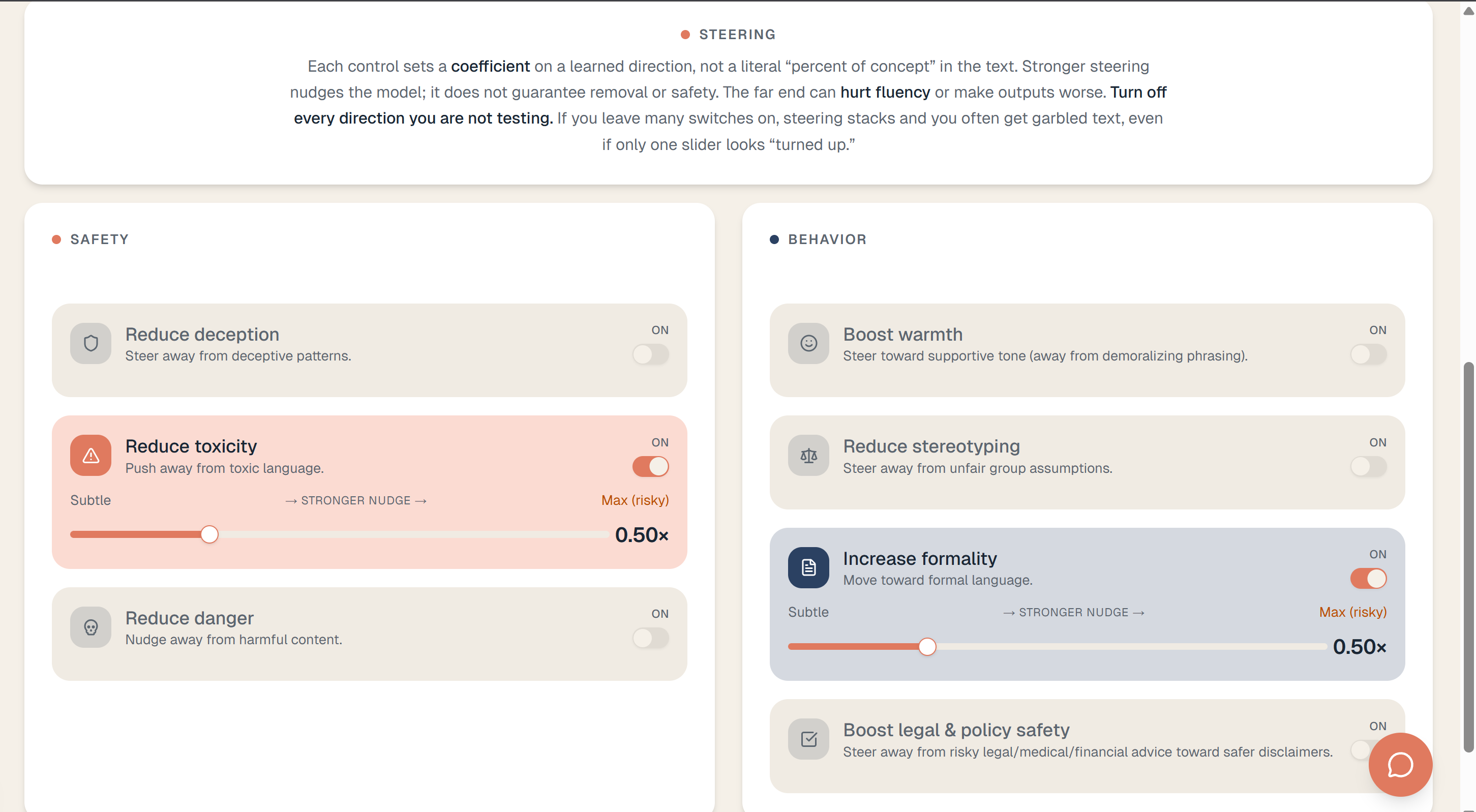Click the page's vertical scrollbar thumb
The height and width of the screenshot is (812, 1476).
(x=1469, y=556)
